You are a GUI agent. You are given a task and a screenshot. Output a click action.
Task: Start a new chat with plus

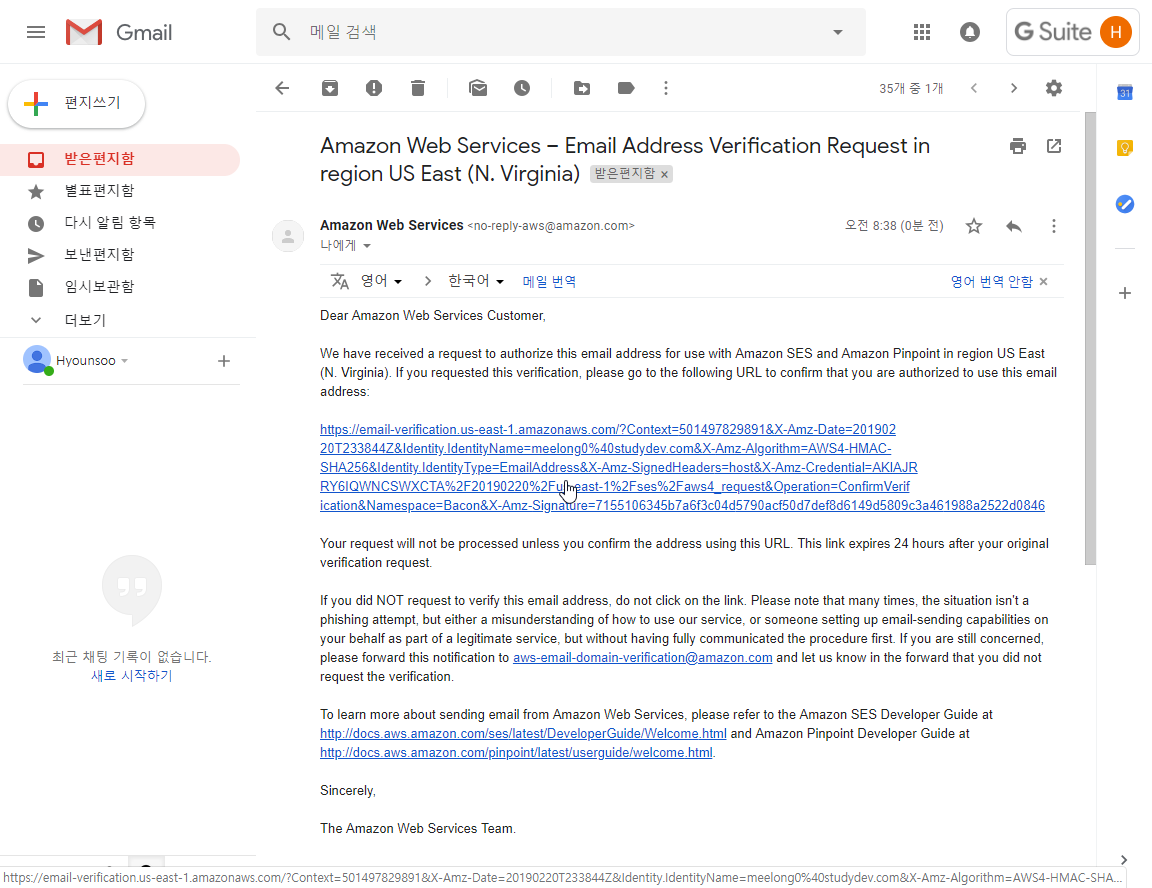click(224, 361)
